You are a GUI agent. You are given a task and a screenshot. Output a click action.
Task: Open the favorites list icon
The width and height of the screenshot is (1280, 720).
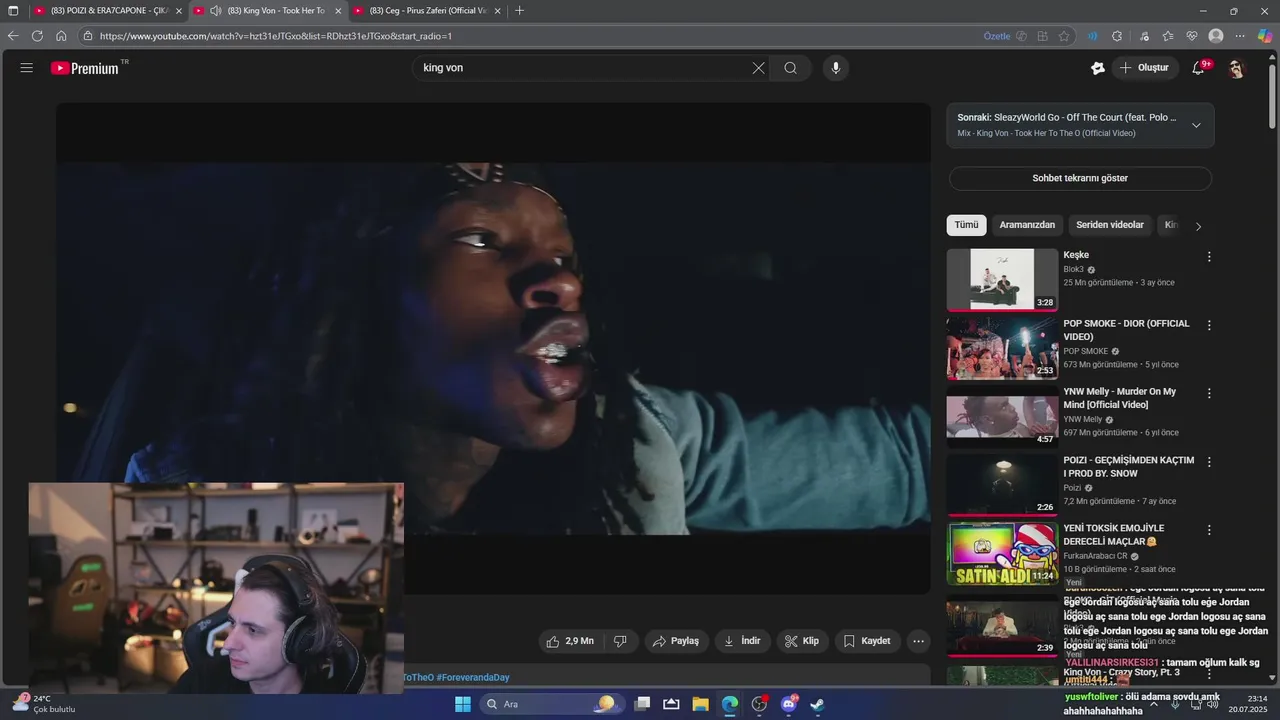click(1168, 36)
